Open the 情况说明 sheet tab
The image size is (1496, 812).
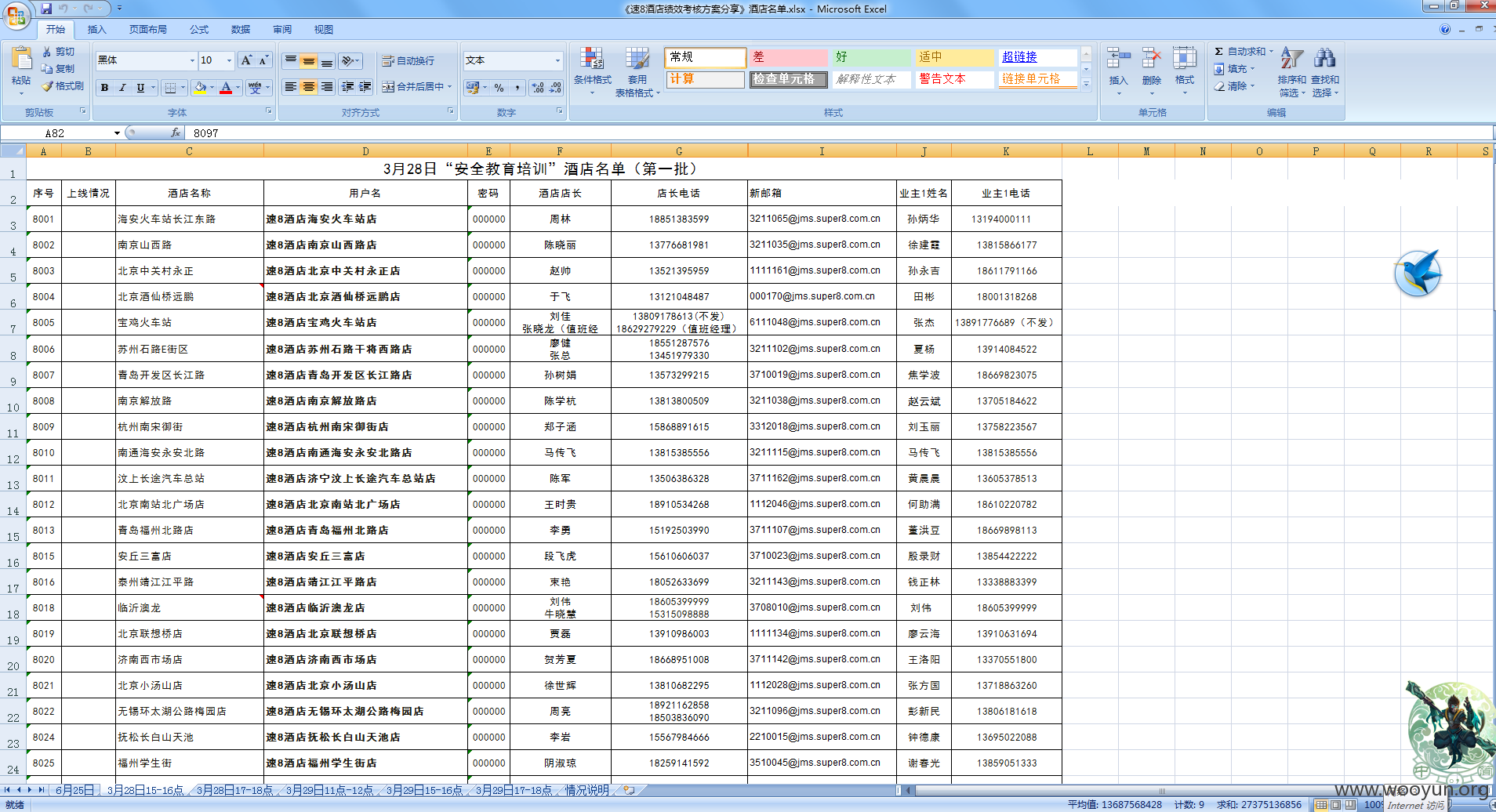coord(587,790)
